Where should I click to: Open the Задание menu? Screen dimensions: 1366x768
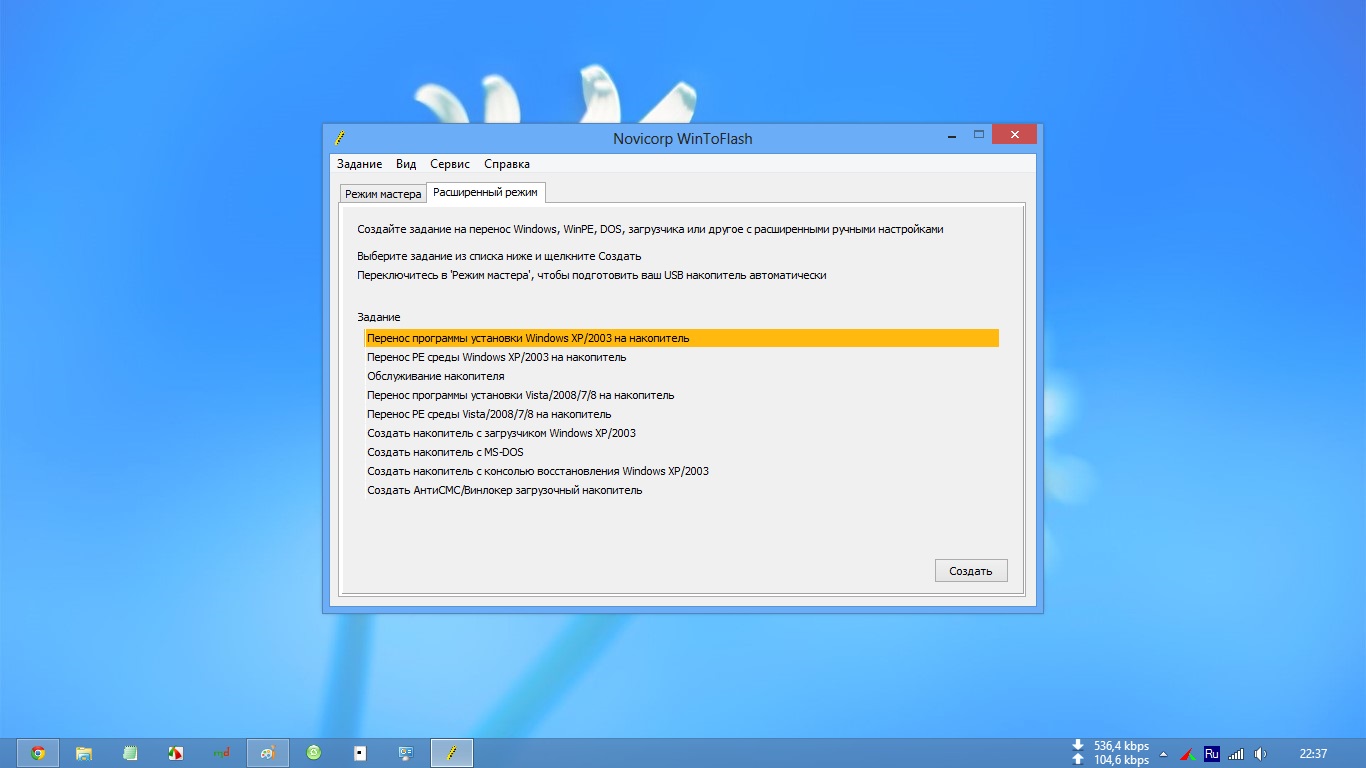click(359, 164)
